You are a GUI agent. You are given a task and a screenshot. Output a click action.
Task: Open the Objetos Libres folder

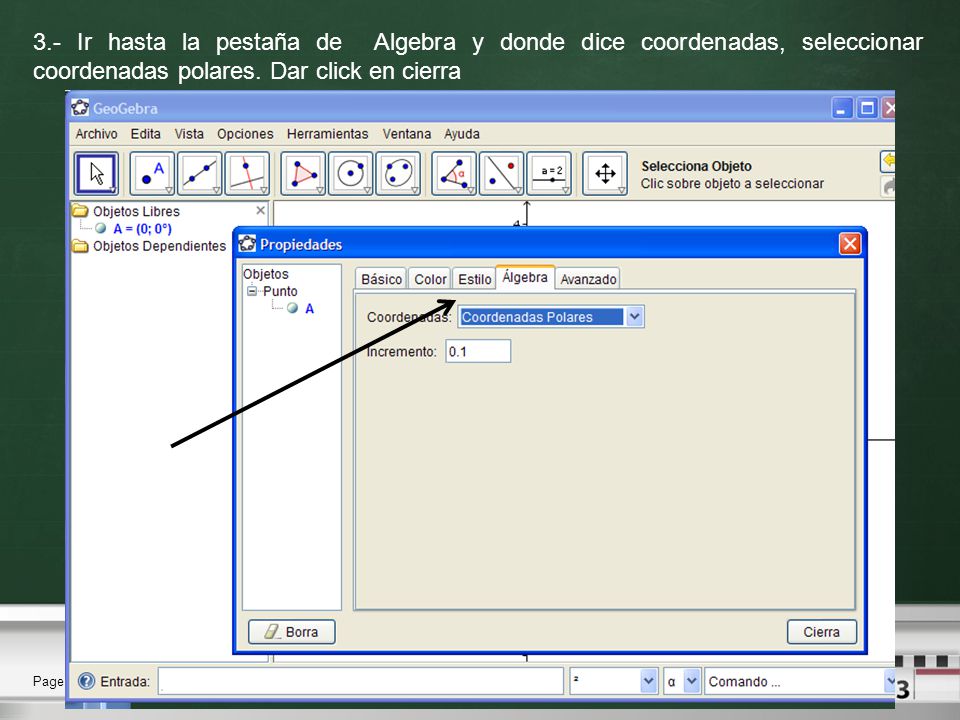click(80, 211)
